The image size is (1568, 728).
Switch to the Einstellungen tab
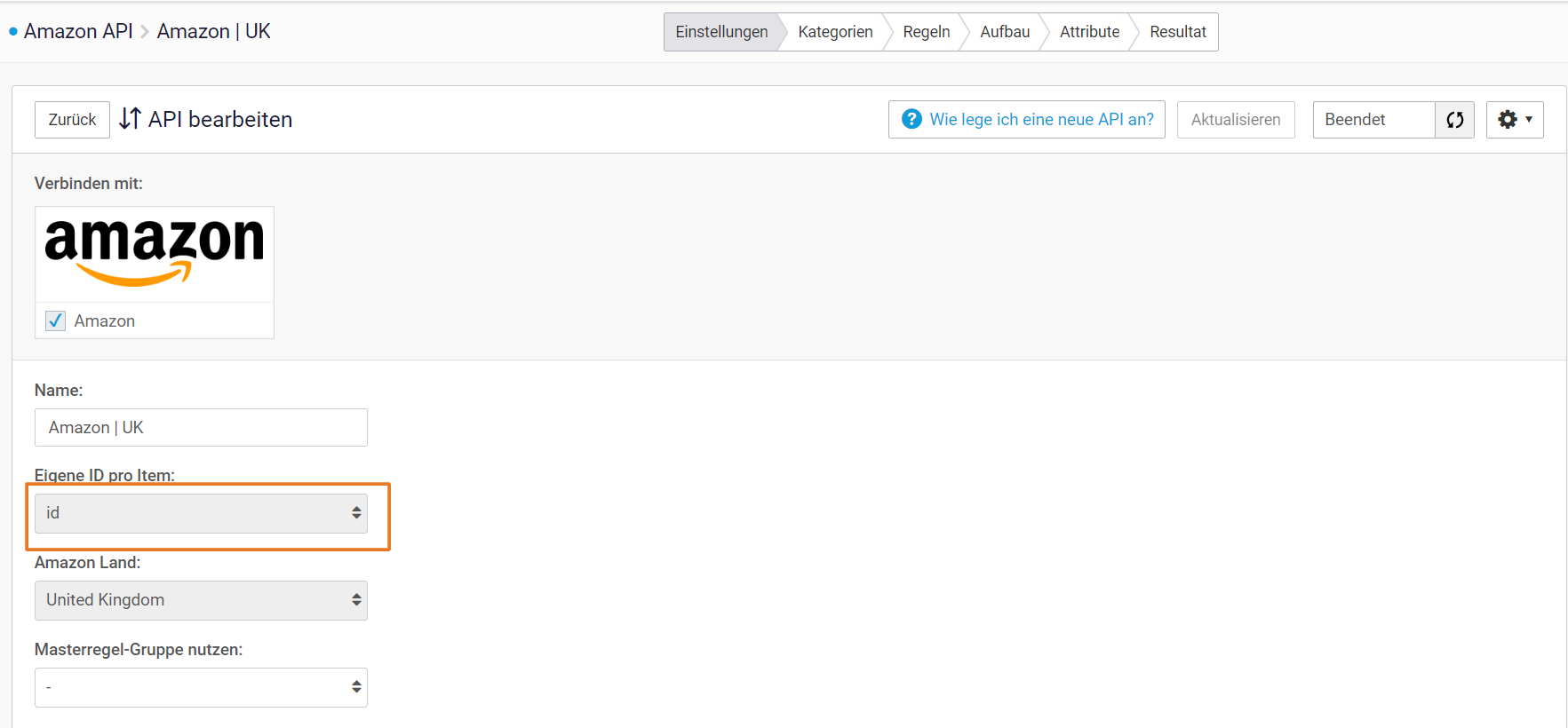pos(721,32)
